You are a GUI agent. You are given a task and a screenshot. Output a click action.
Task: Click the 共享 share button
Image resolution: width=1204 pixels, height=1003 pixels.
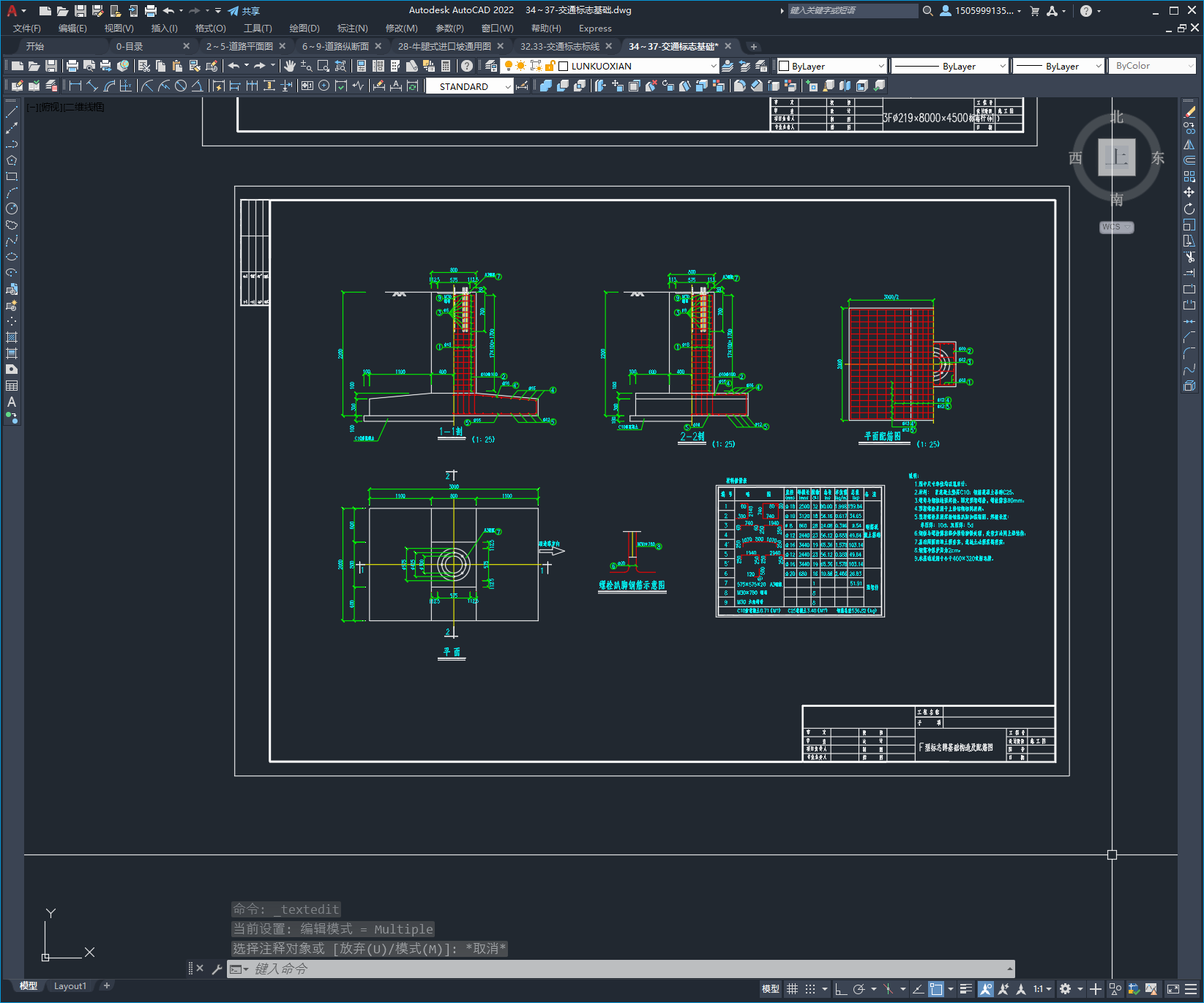pyautogui.click(x=244, y=11)
